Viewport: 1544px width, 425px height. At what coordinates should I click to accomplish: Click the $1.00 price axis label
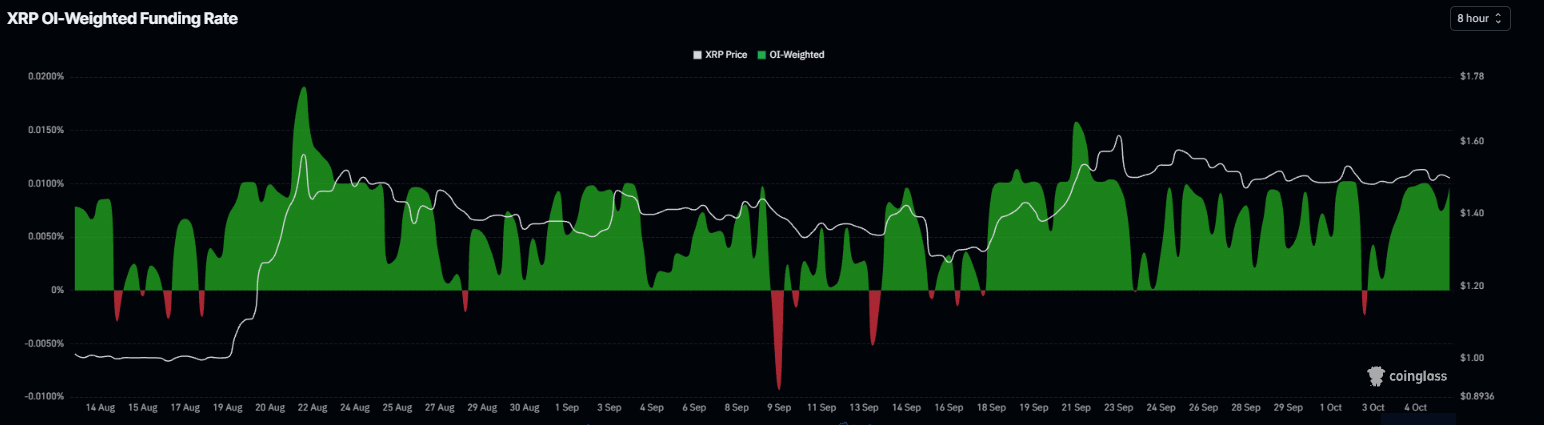tap(1471, 358)
